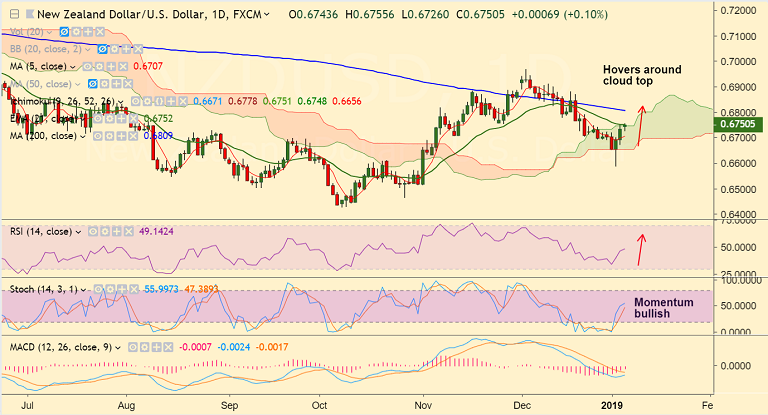Hide the Ichimoku indicator using its eye icon
Image resolution: width=768 pixels, height=415 pixels.
pyautogui.click(x=136, y=101)
